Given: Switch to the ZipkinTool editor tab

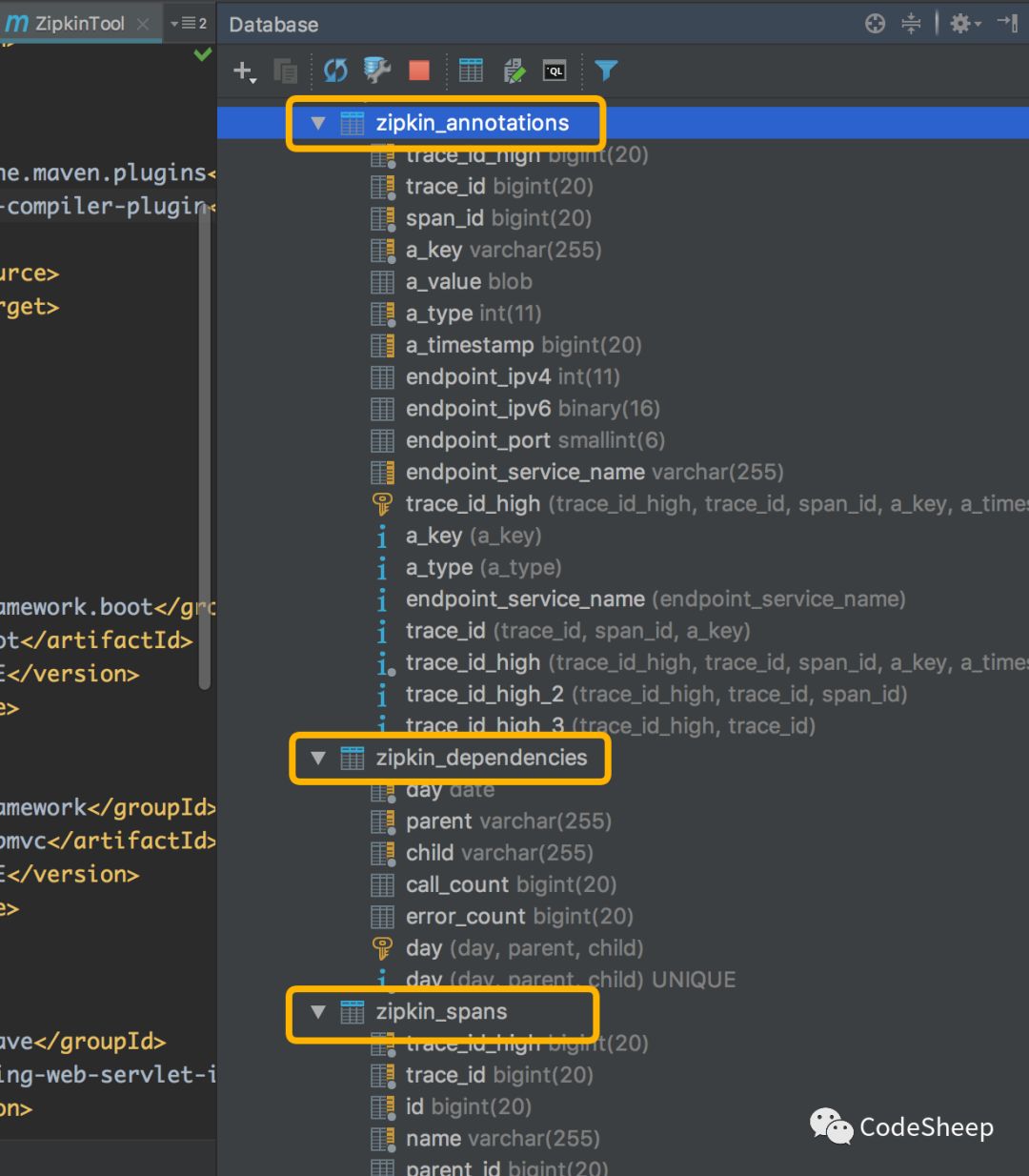Looking at the screenshot, I should click(x=78, y=24).
